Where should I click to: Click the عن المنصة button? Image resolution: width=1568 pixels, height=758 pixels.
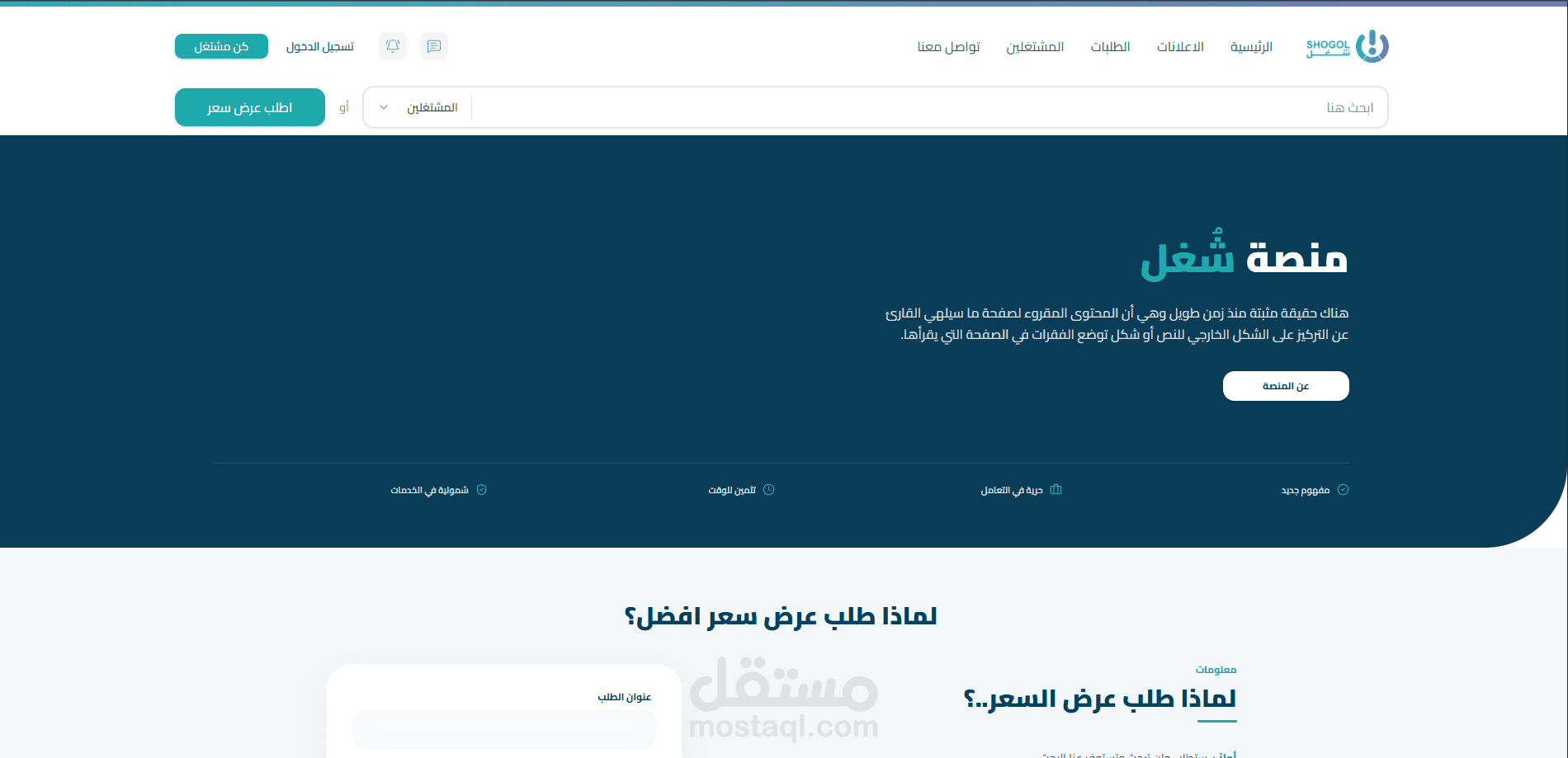coord(1286,386)
